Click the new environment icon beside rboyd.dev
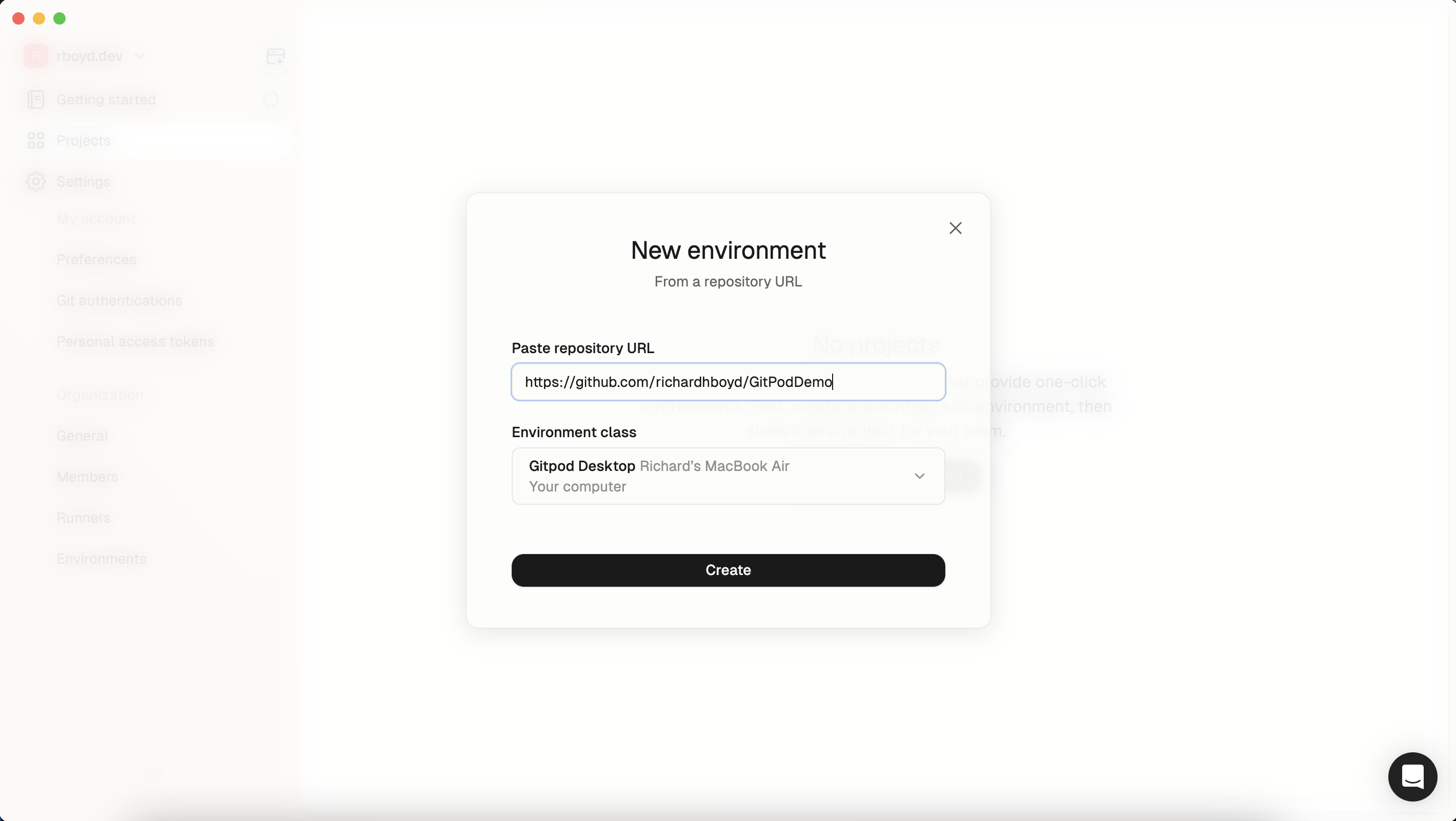Screen dimensions: 1456x821 click(x=275, y=56)
